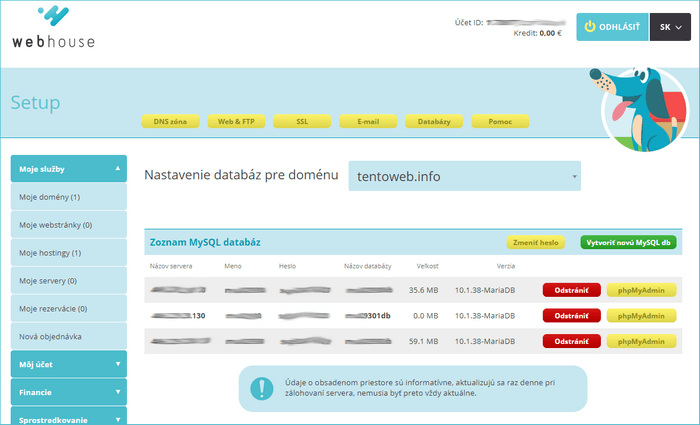
Task: Switch to the Web & FTP tab
Action: tap(236, 122)
